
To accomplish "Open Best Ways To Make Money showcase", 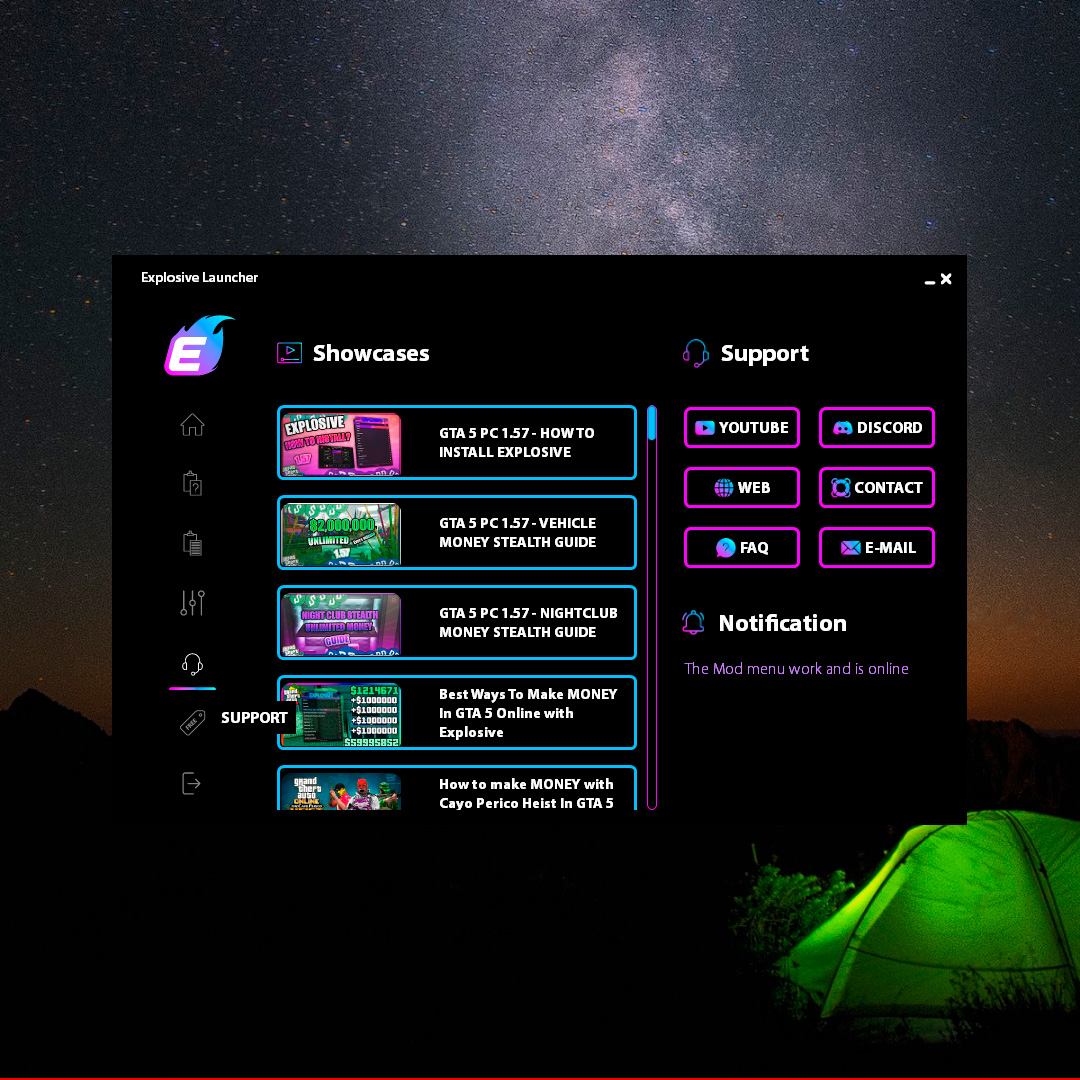I will click(456, 713).
